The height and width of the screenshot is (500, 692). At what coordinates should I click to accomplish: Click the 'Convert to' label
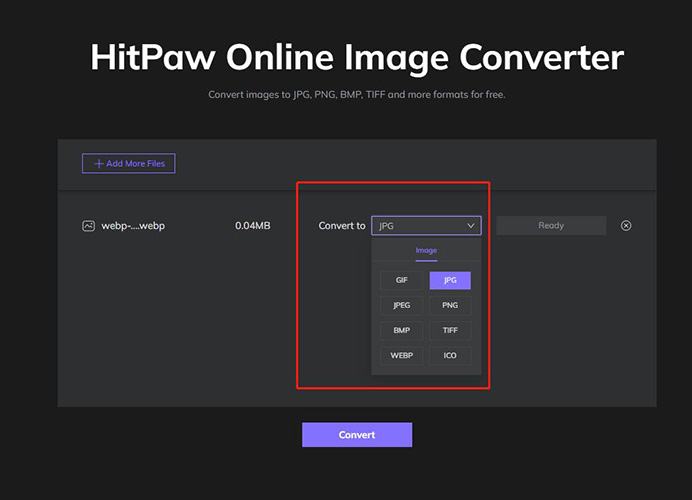click(342, 226)
